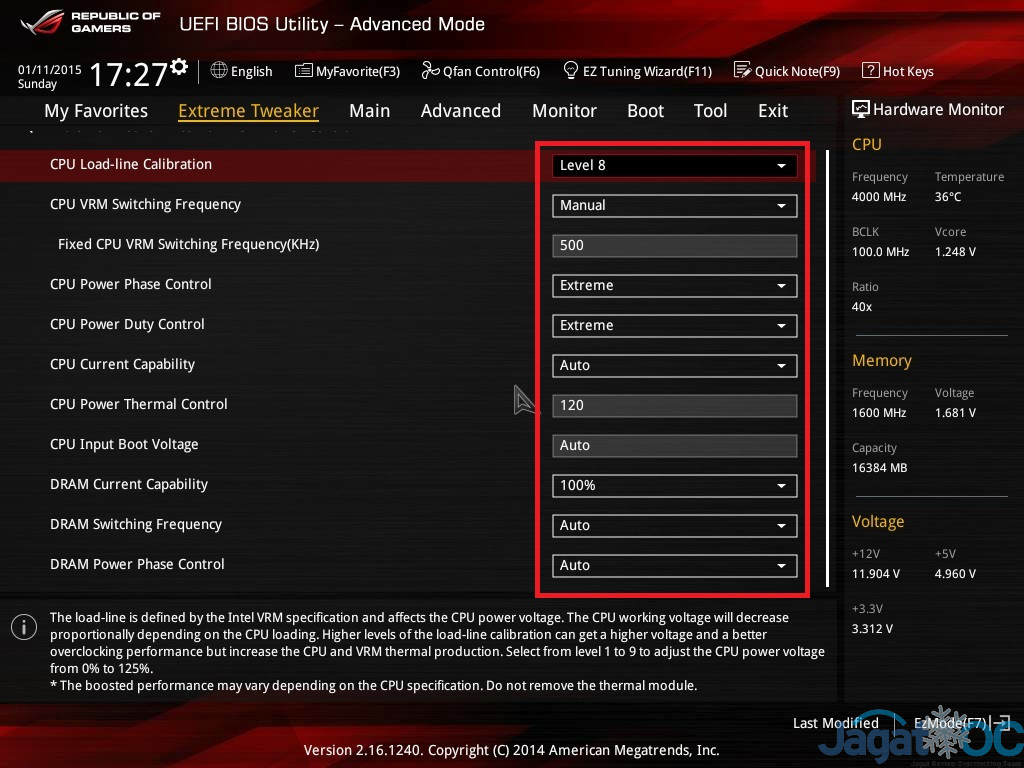Open MyFavorite(F3) list icon

(304, 71)
